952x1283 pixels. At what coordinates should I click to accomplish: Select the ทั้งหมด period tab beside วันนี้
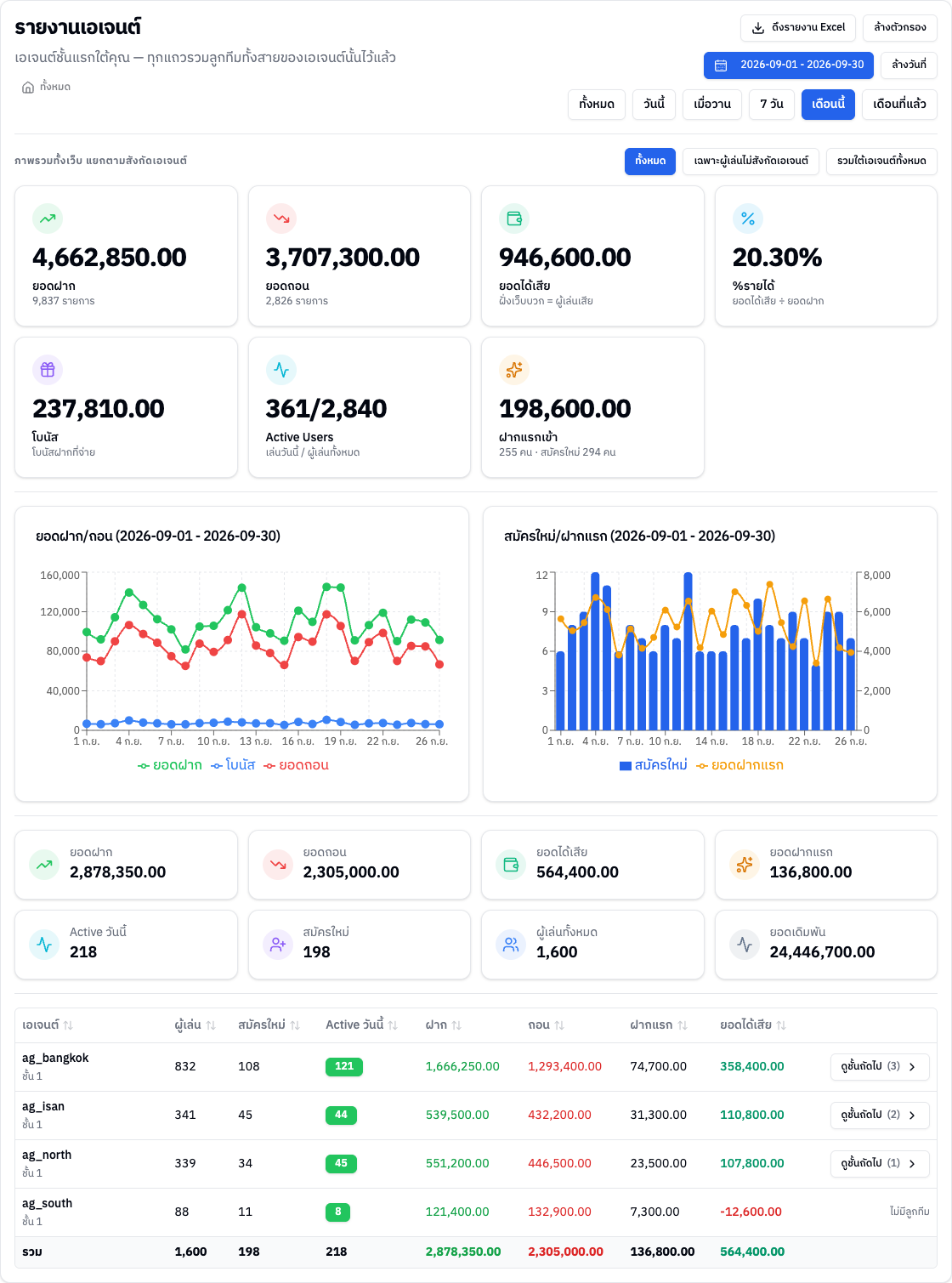(597, 105)
